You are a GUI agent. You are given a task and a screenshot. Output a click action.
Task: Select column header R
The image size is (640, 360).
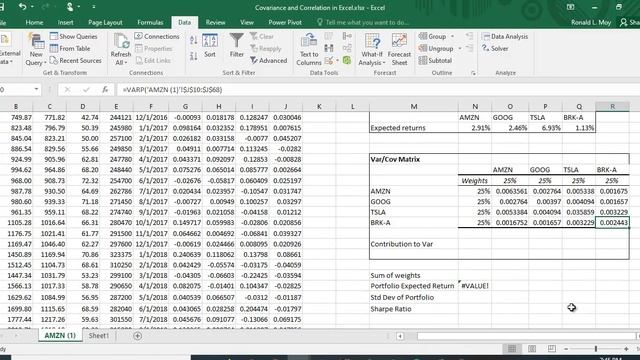click(x=612, y=107)
